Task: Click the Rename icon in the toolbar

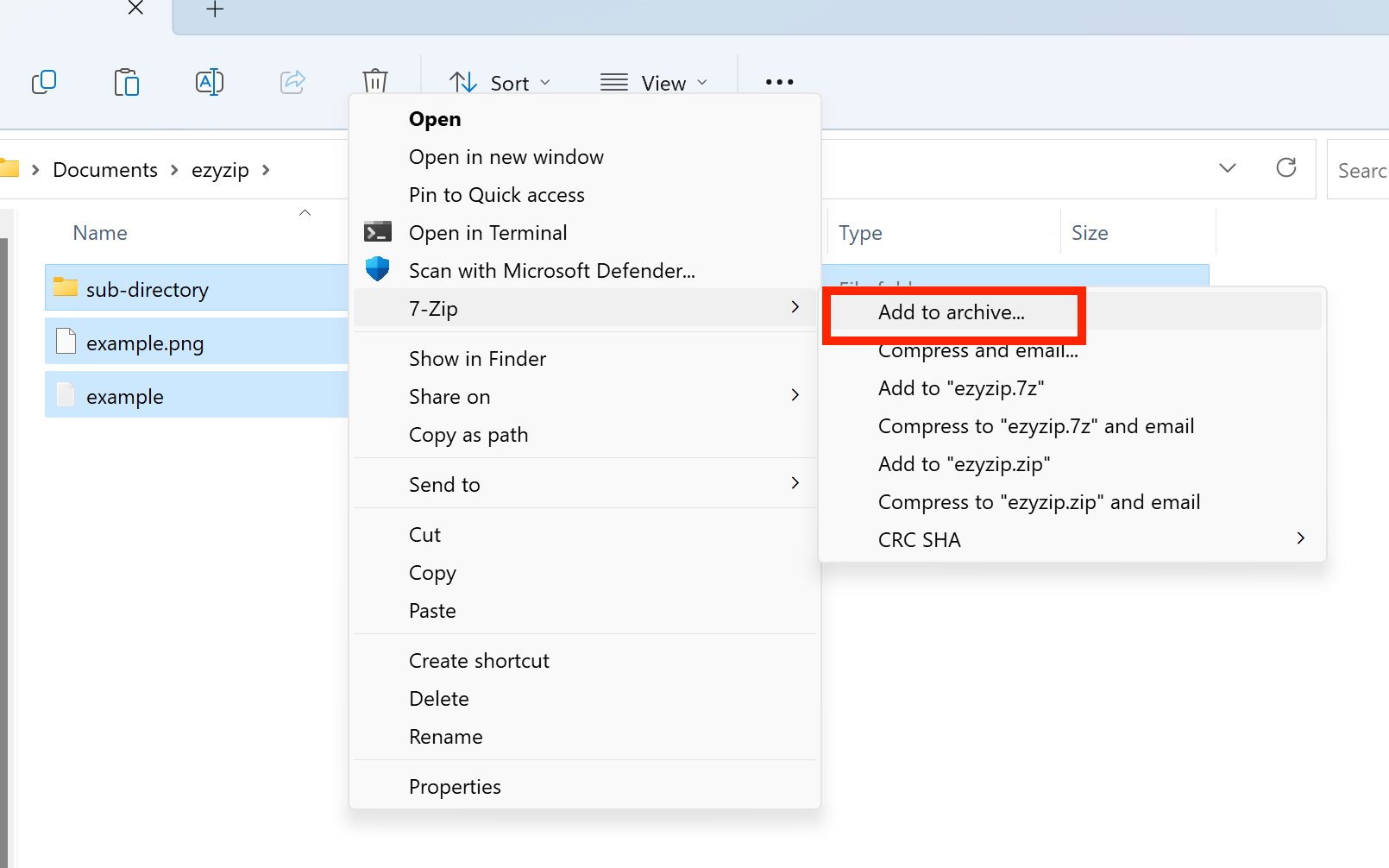Action: tap(210, 82)
